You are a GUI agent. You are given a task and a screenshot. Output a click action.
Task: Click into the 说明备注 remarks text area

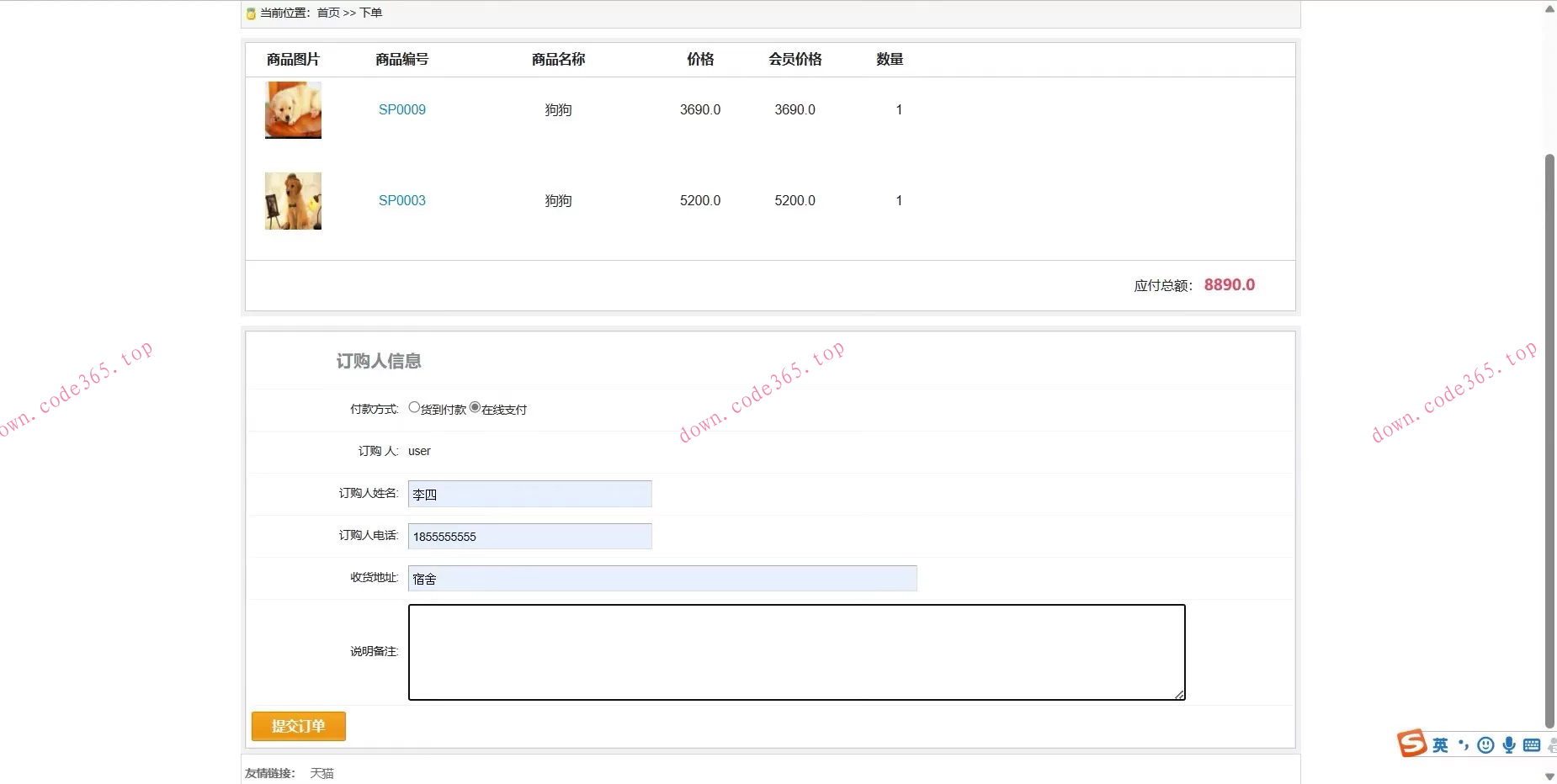point(796,652)
